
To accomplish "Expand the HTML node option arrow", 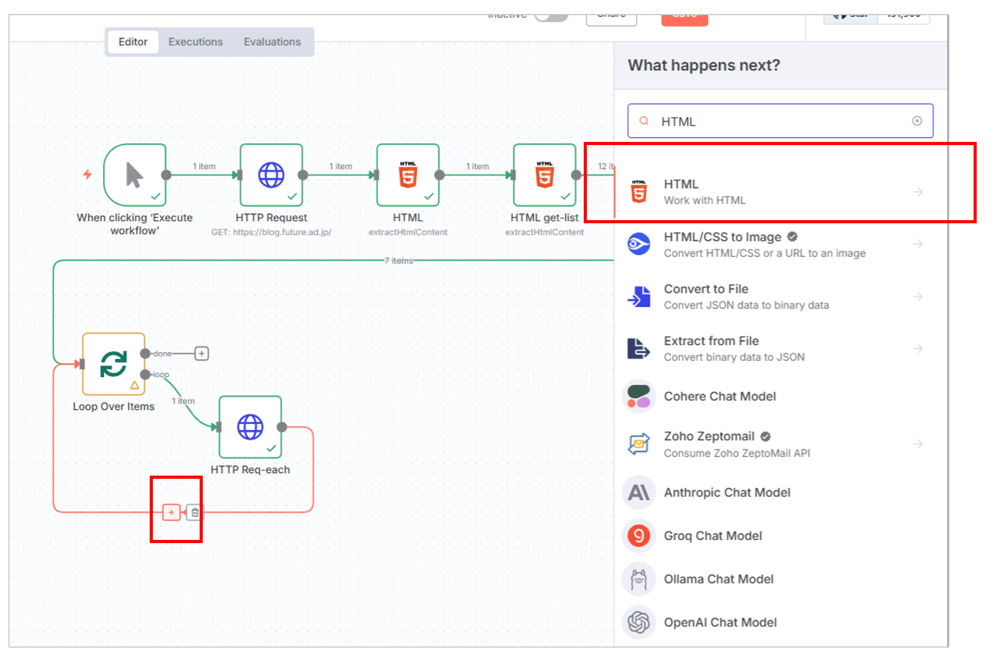I will click(918, 192).
